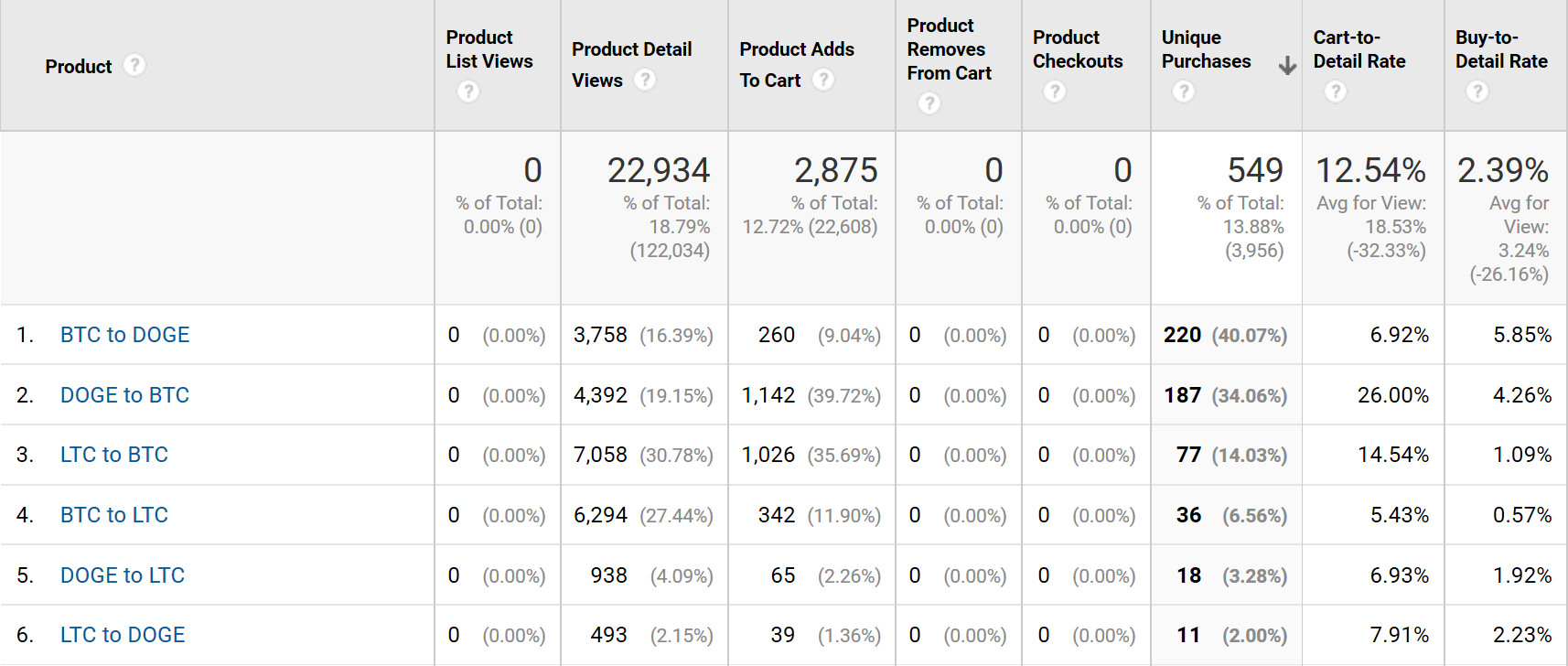Open the BTC to DOGE product link
1568x666 pixels.
coord(124,335)
